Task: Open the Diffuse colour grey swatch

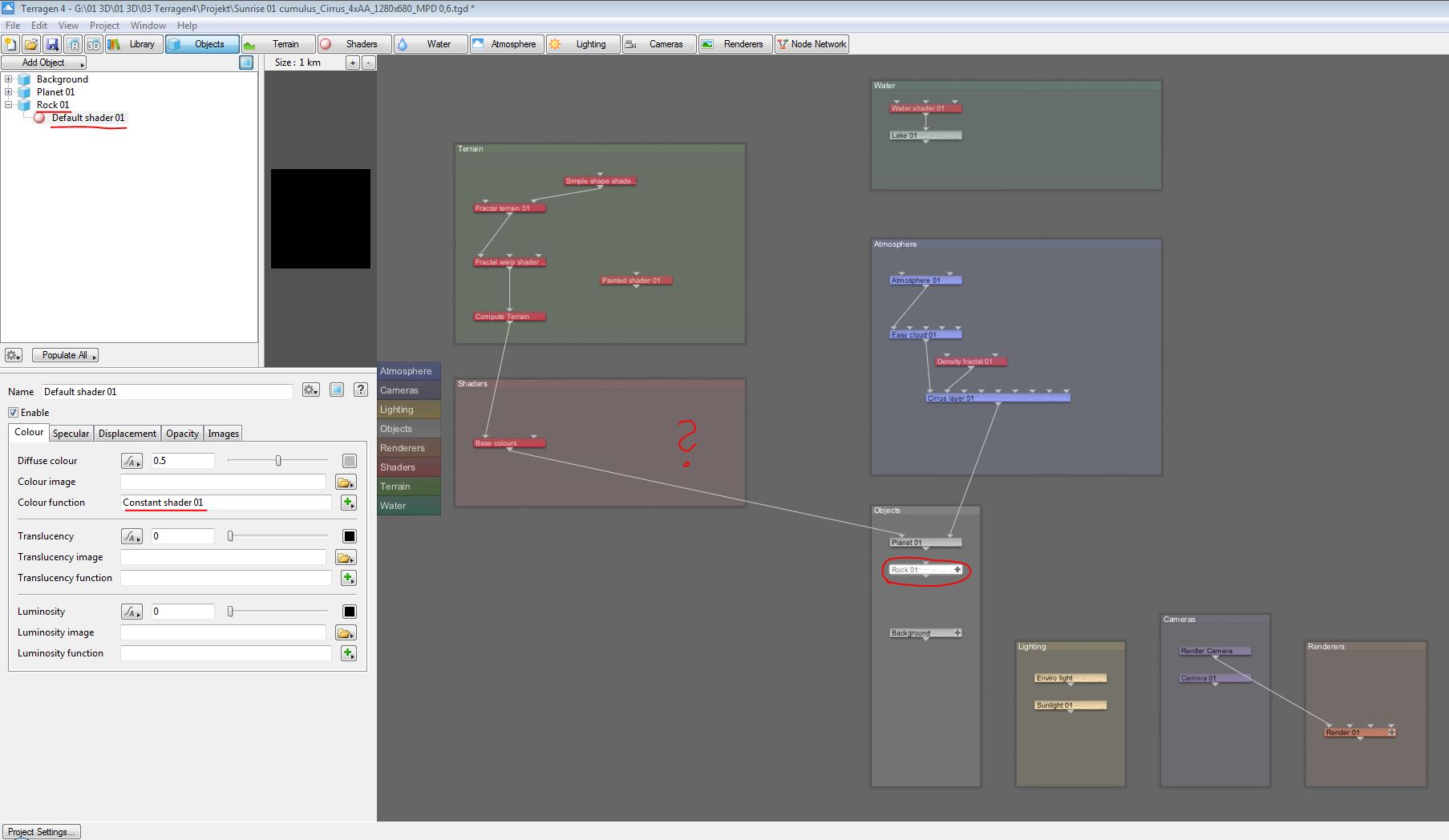Action: (349, 461)
